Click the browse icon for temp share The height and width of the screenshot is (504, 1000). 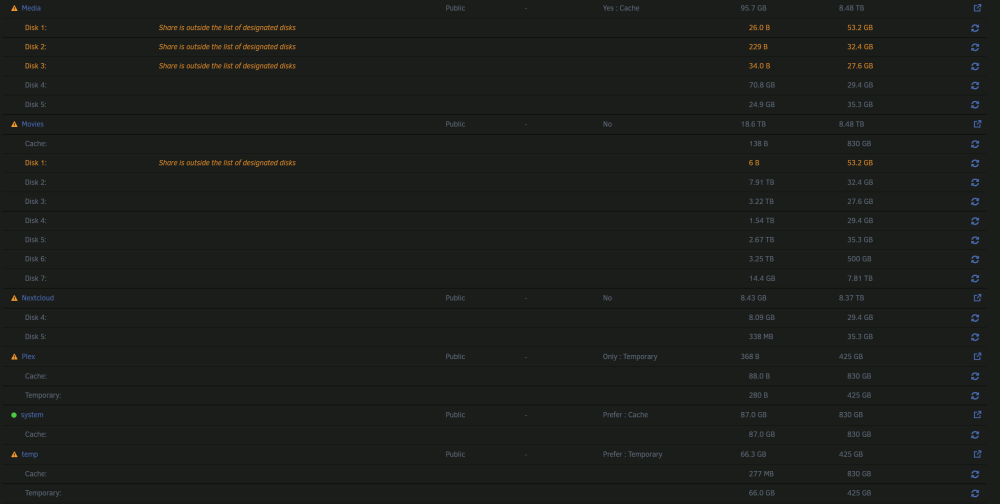[x=977, y=454]
